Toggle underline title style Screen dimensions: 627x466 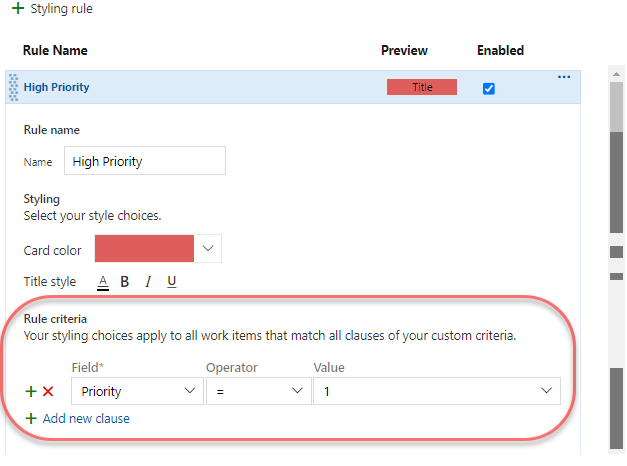tap(172, 282)
